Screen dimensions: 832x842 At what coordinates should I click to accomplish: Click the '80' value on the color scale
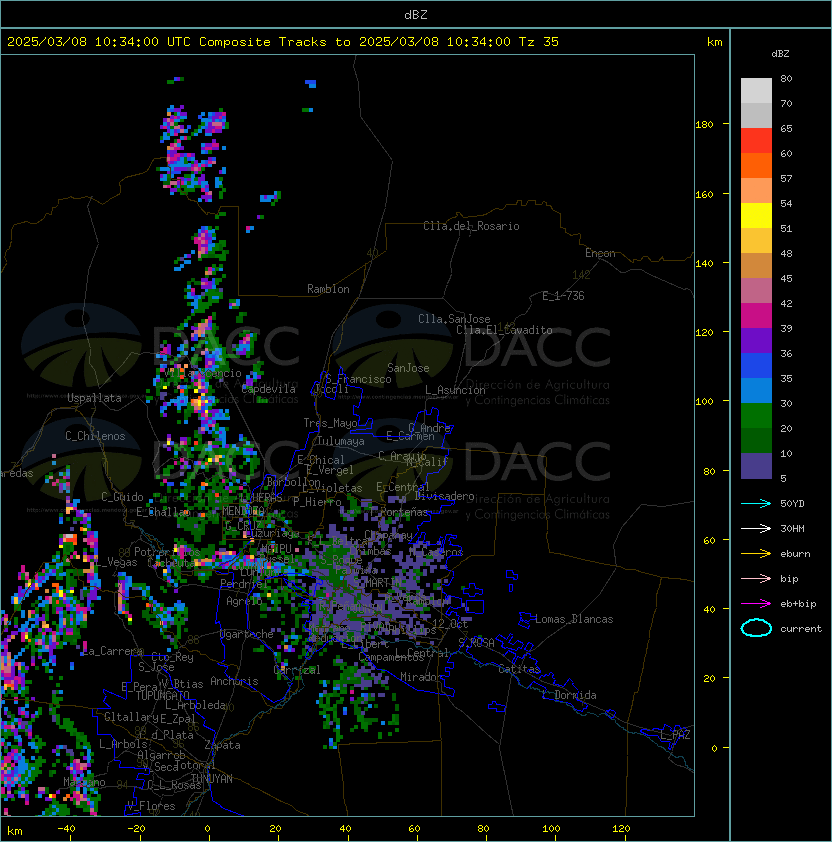click(786, 78)
